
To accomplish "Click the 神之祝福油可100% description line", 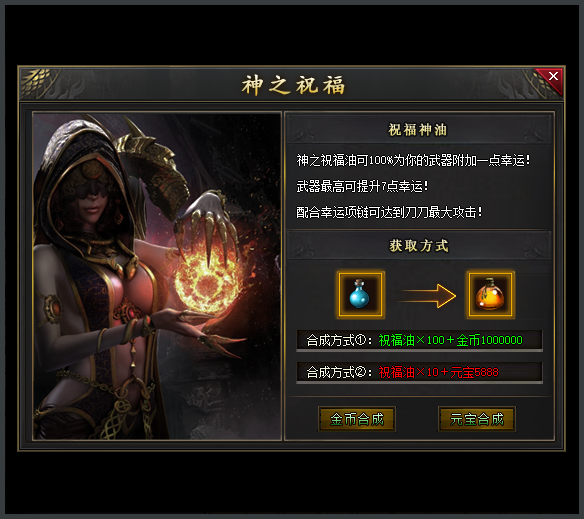I will (413, 161).
